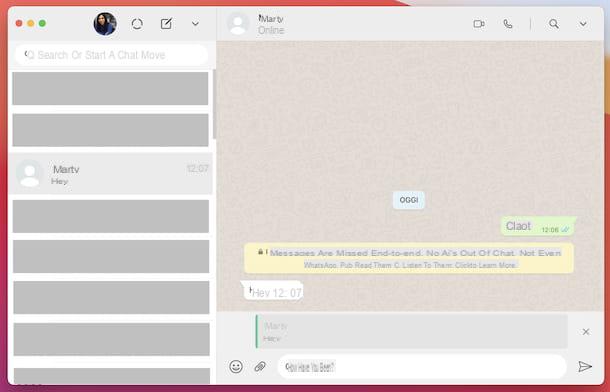Click the chat list scrollbar
Screen dimensions: 610x392
(214, 104)
